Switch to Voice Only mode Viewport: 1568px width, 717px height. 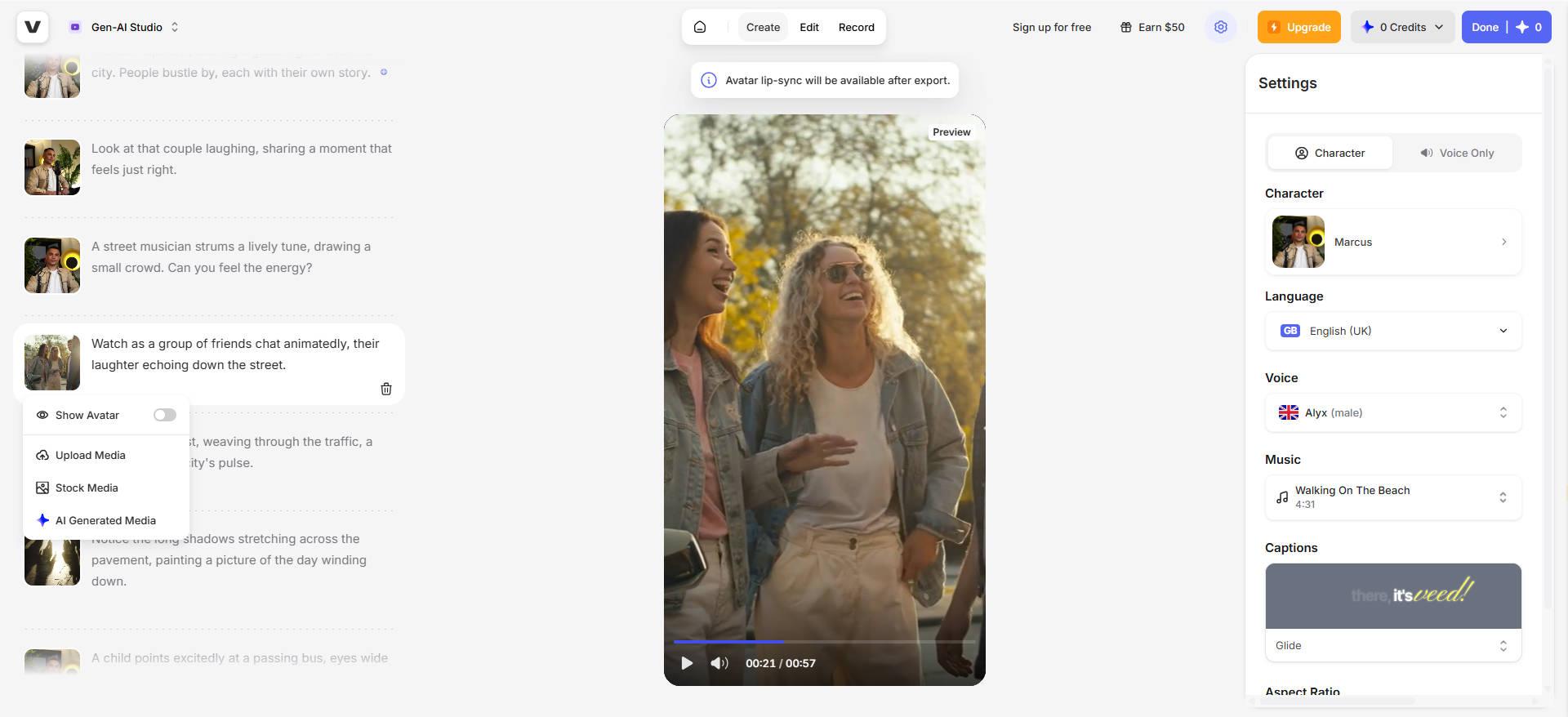[x=1457, y=153]
